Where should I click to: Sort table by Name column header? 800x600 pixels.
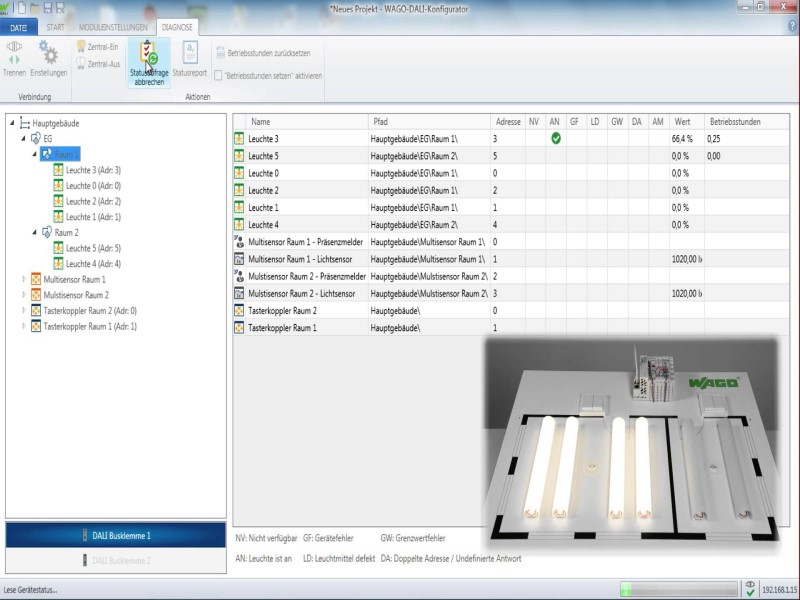coord(307,121)
